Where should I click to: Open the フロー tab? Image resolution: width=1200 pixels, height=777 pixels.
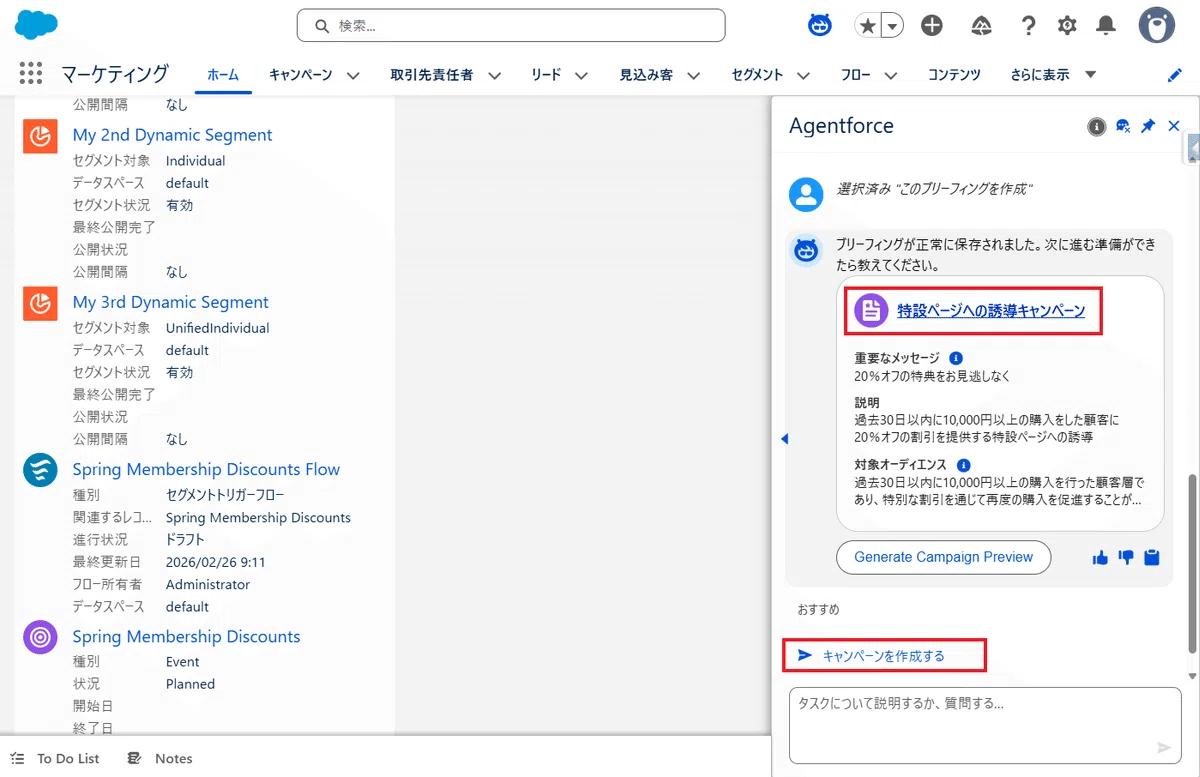tap(856, 75)
